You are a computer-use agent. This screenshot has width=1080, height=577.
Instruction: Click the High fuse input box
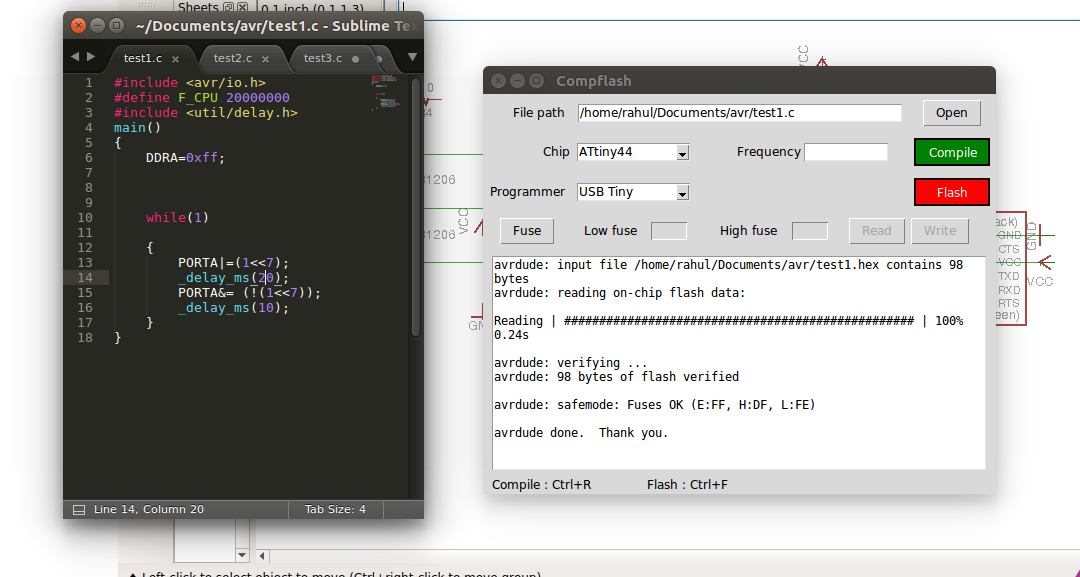[810, 231]
